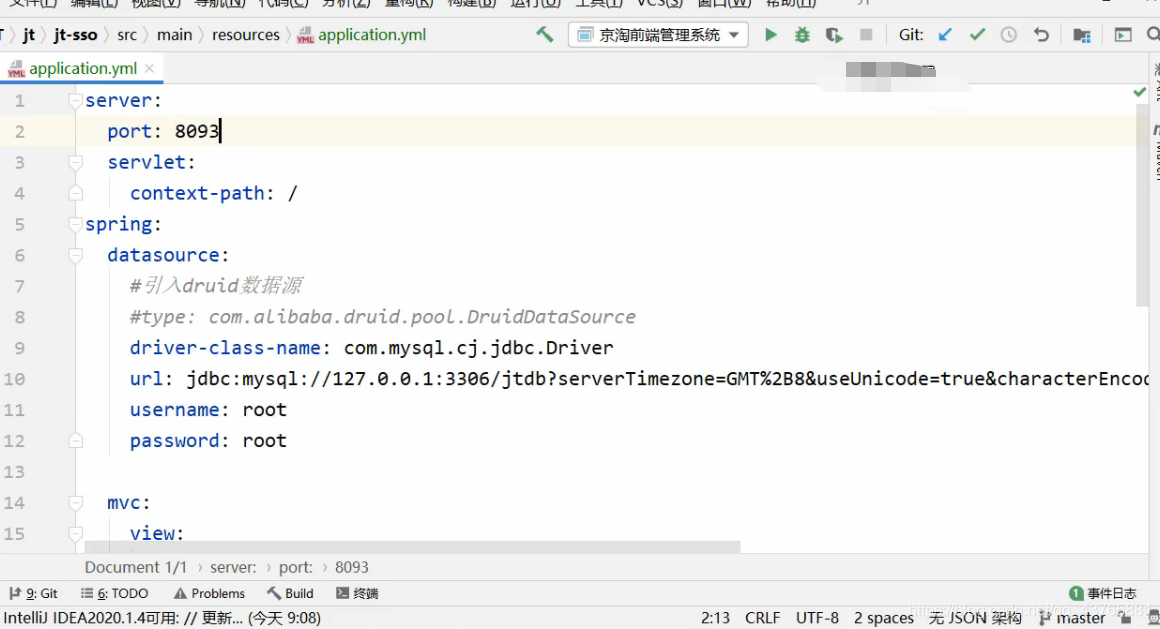Click the 无 JSON 架构 schema widget
This screenshot has height=629, width=1160.
coord(974,618)
